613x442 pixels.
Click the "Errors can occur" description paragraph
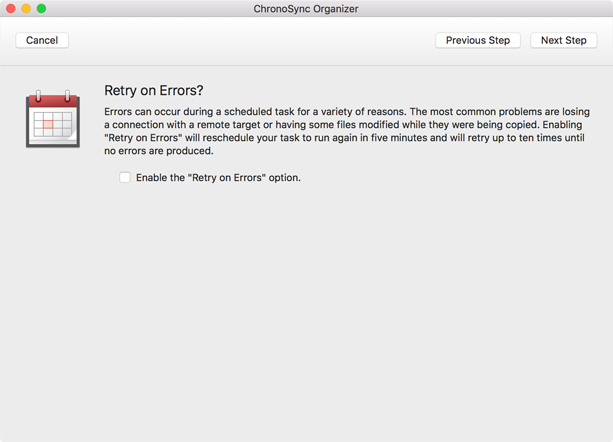(347, 131)
